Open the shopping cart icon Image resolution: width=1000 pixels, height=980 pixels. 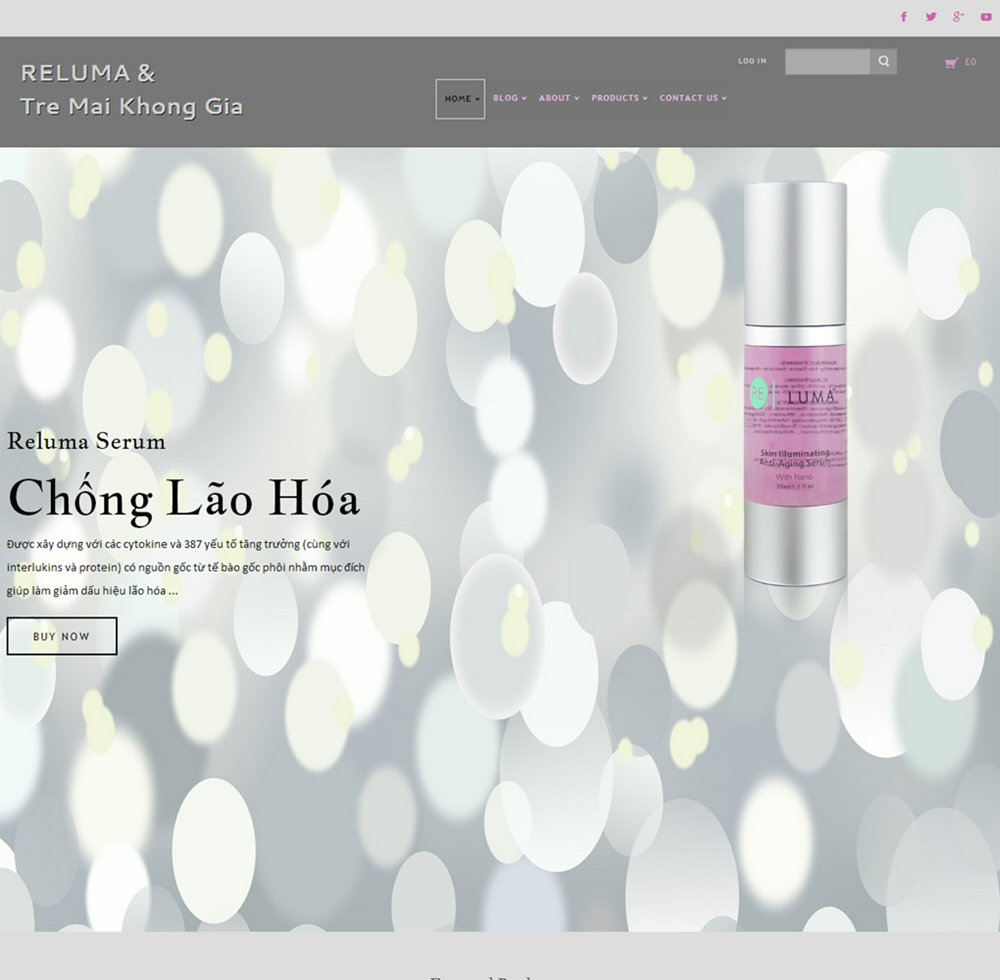951,62
